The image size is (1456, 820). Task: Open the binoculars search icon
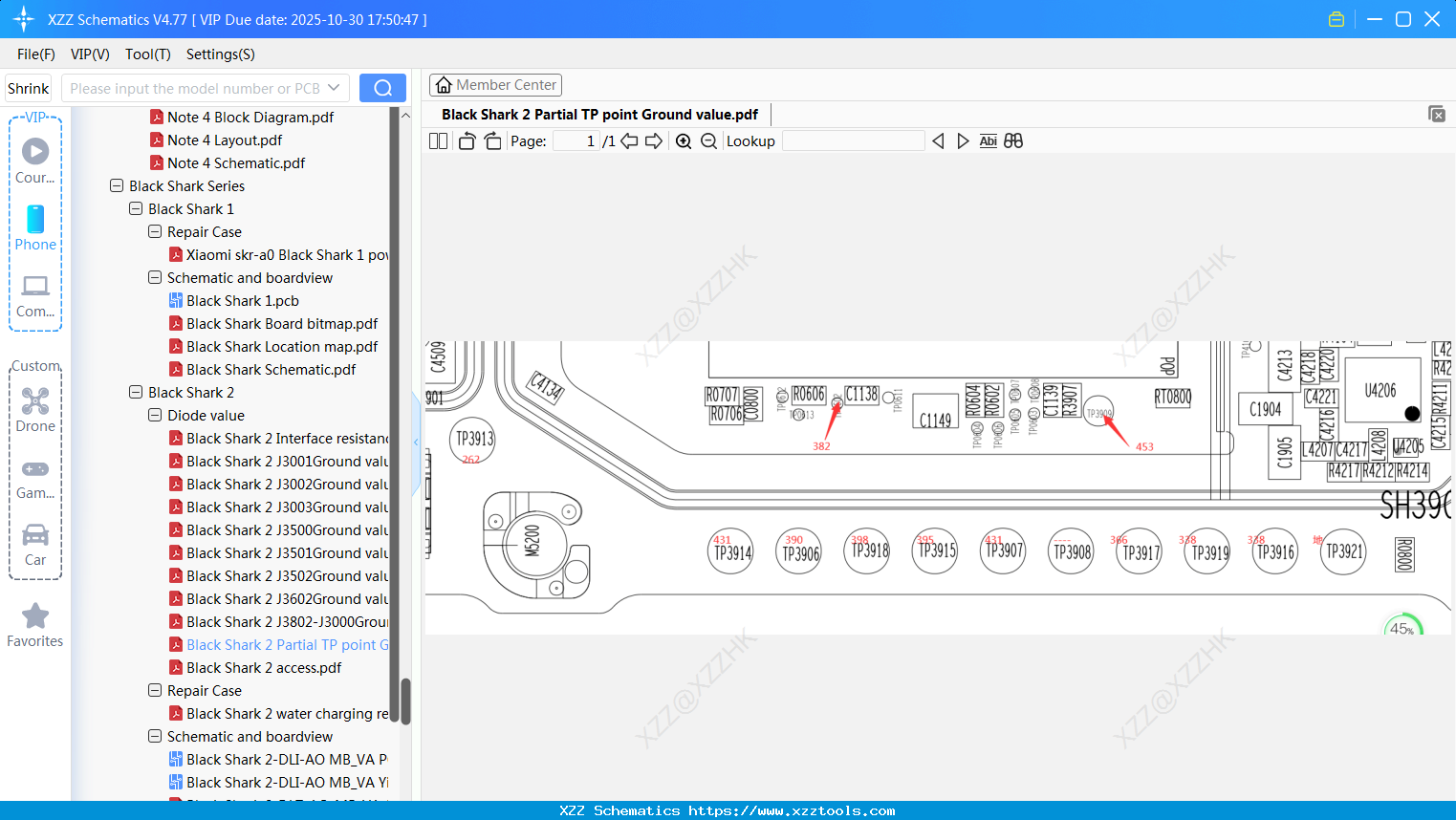[x=1013, y=141]
